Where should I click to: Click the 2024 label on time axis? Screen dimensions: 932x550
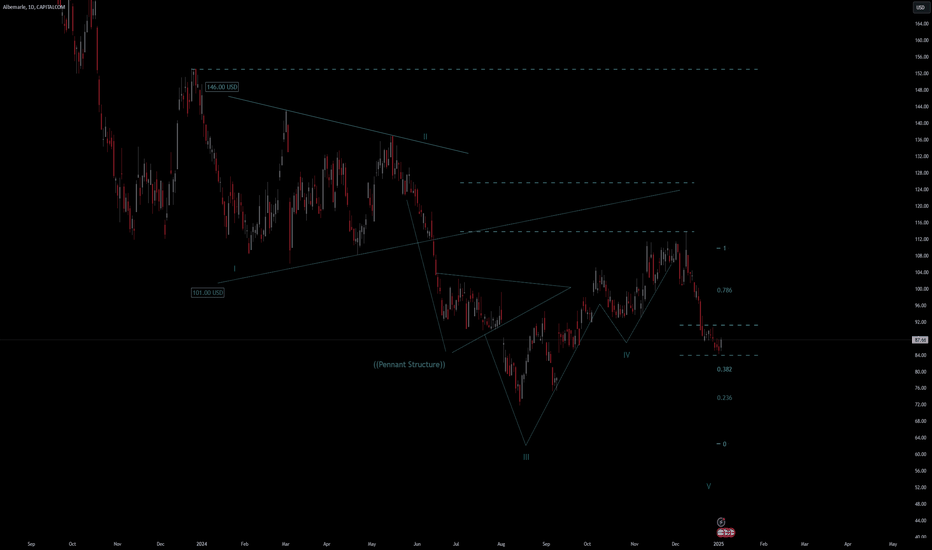pos(201,544)
